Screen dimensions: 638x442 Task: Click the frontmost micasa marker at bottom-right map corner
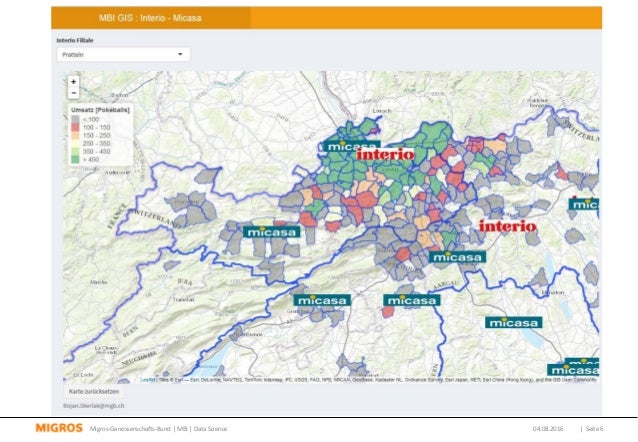tap(573, 370)
